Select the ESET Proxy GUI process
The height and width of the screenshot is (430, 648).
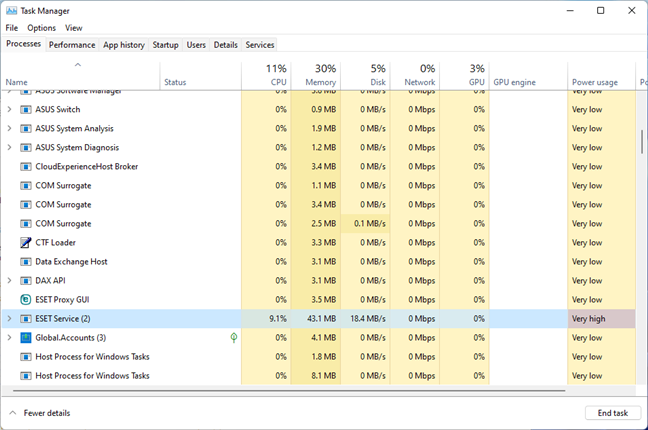(319, 300)
